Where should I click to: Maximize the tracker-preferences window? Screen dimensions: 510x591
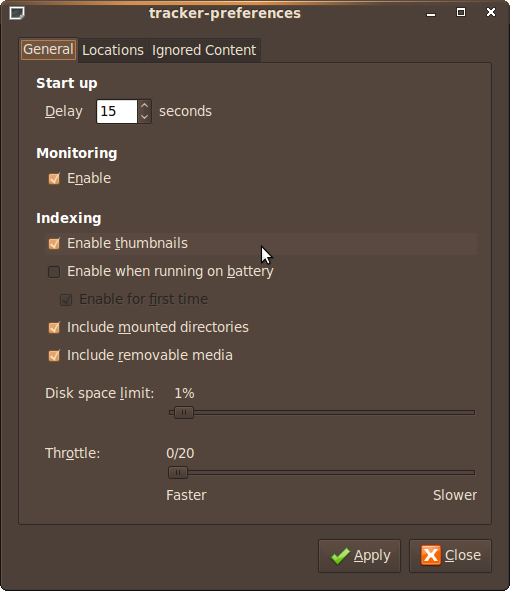pos(461,12)
